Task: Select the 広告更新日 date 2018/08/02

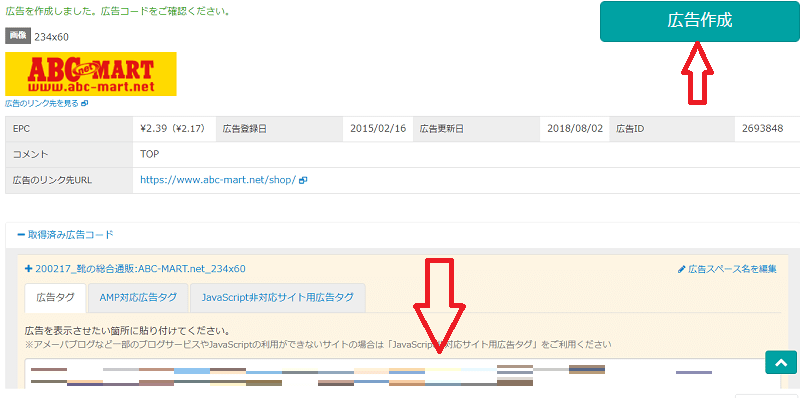Action: coord(575,129)
